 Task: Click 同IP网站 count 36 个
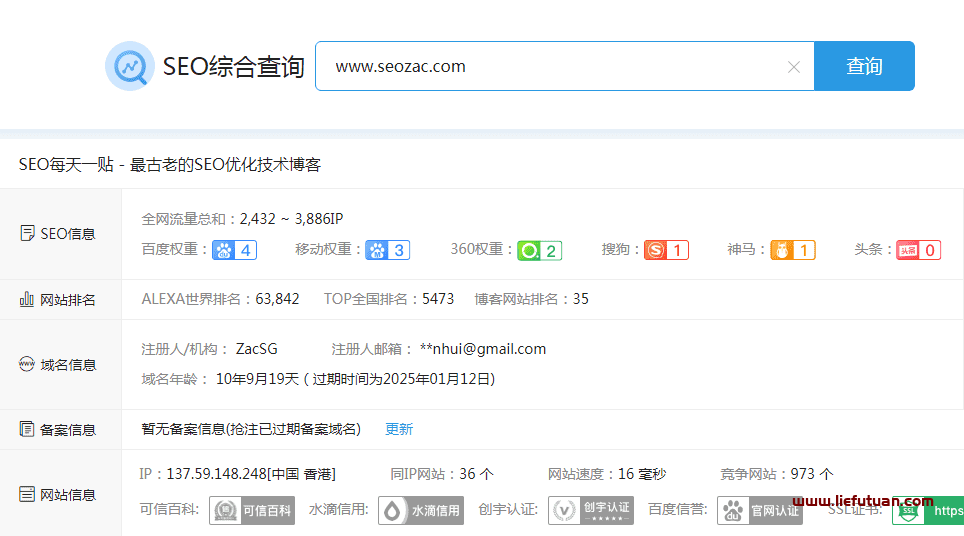pyautogui.click(x=476, y=474)
